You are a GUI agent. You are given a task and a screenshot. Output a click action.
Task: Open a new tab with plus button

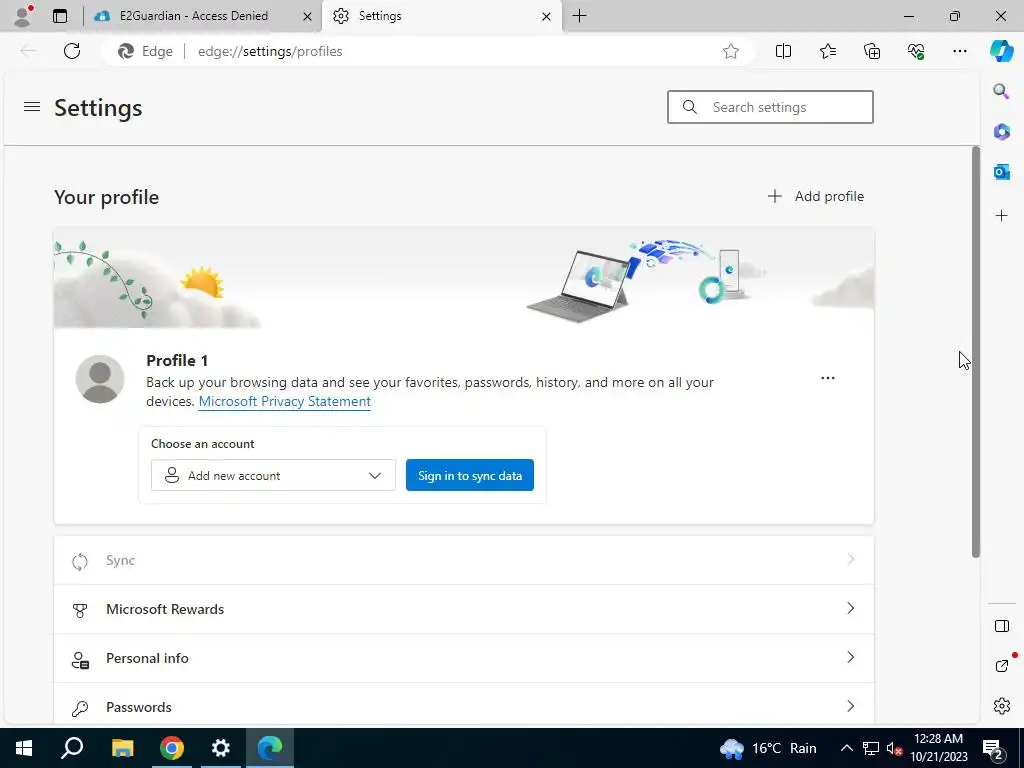579,16
